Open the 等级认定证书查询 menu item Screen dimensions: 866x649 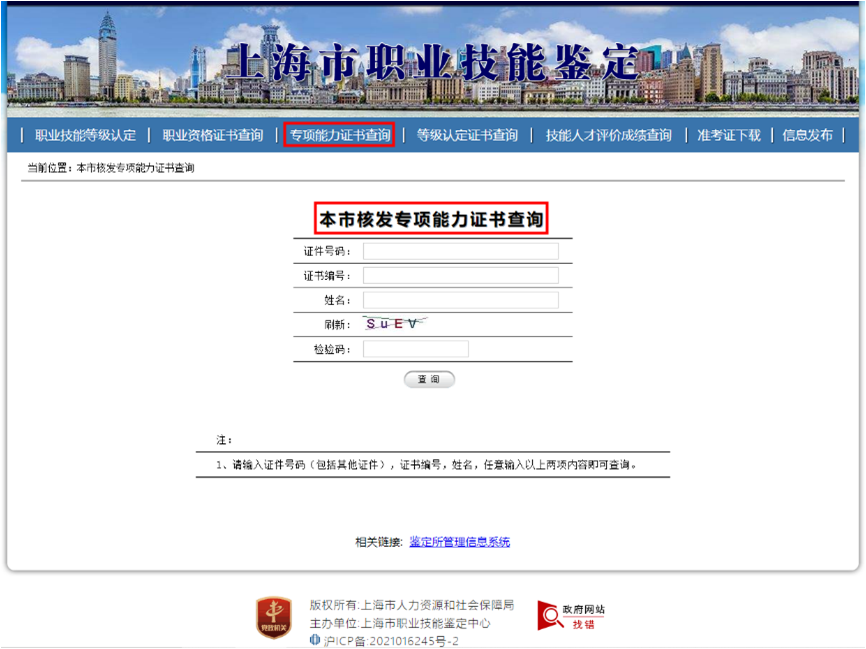point(466,138)
